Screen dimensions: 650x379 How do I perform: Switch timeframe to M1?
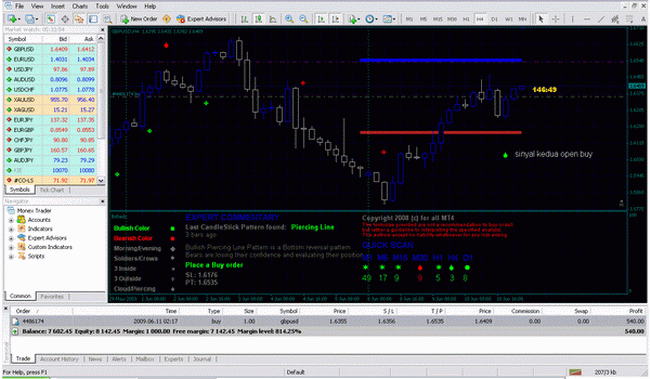409,19
